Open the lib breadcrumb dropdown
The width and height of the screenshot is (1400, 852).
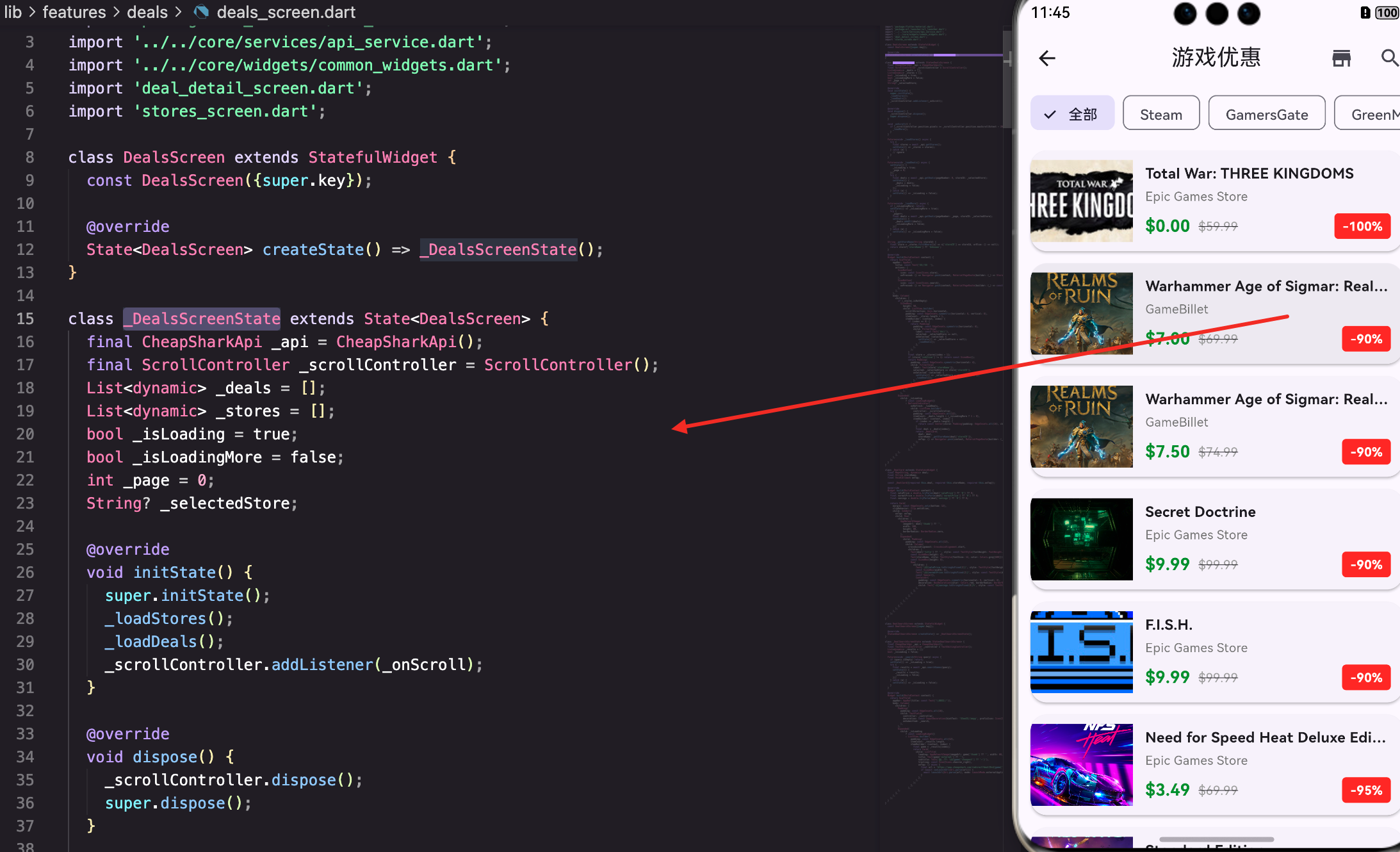coord(13,12)
